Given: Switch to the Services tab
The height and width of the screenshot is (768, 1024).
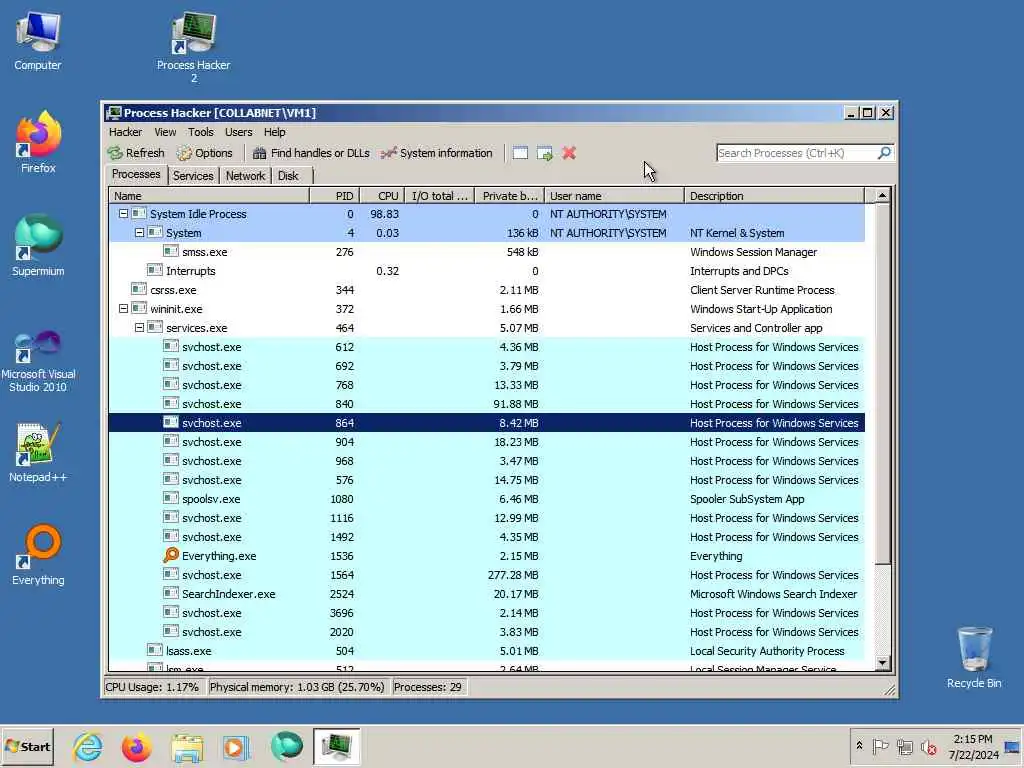Looking at the screenshot, I should click(193, 176).
